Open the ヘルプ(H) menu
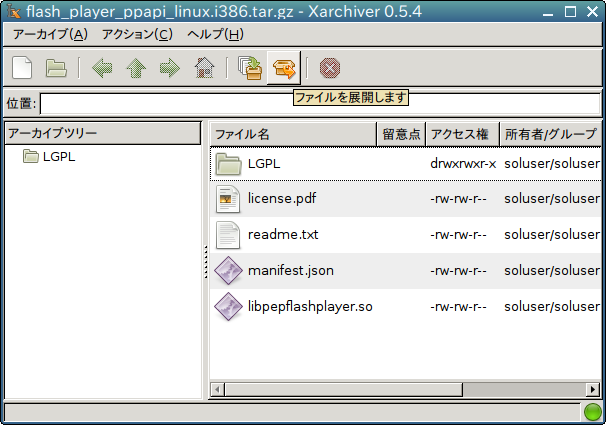The height and width of the screenshot is (425, 606). click(215, 34)
